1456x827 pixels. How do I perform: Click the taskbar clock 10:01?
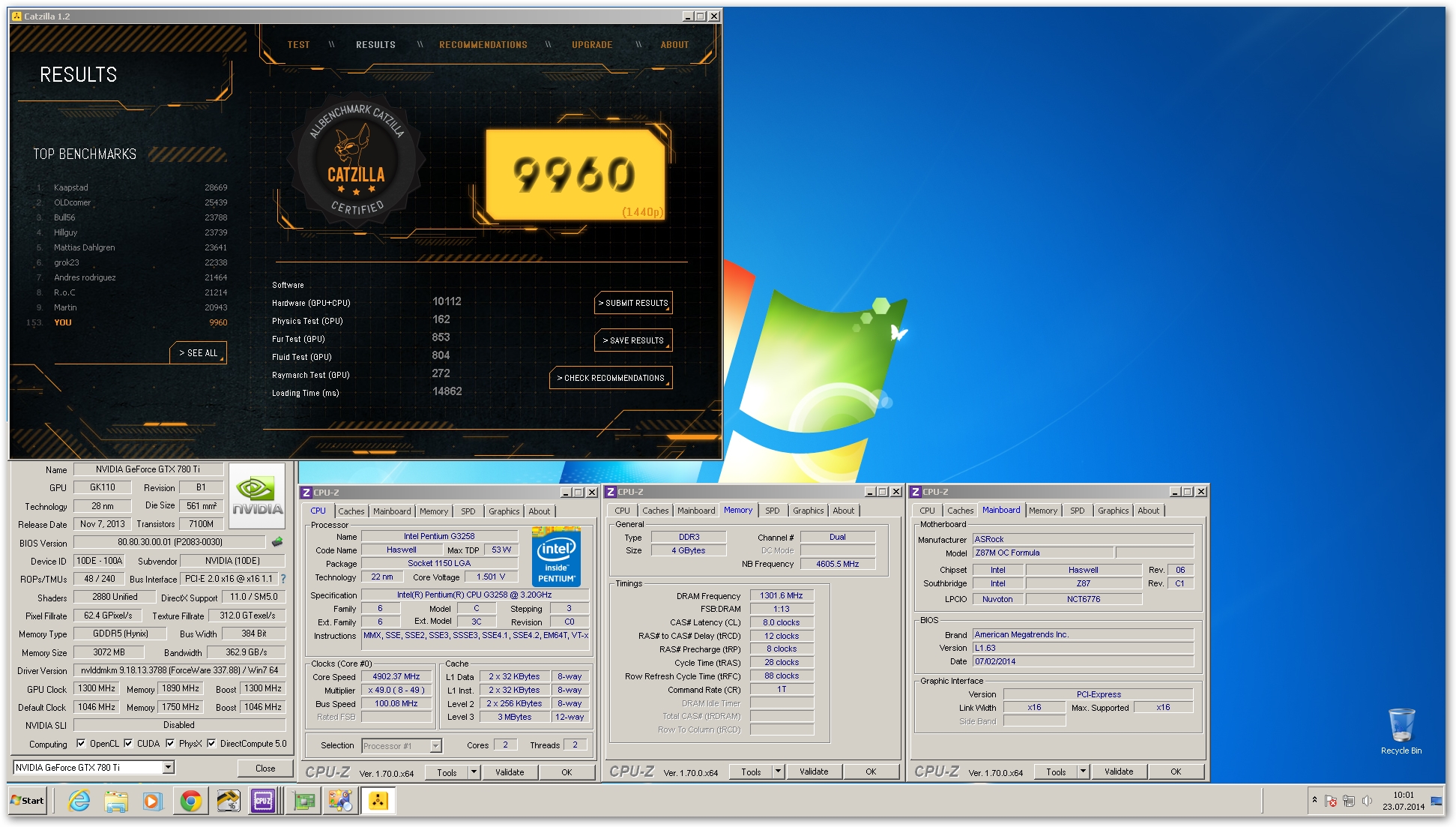pyautogui.click(x=1404, y=795)
